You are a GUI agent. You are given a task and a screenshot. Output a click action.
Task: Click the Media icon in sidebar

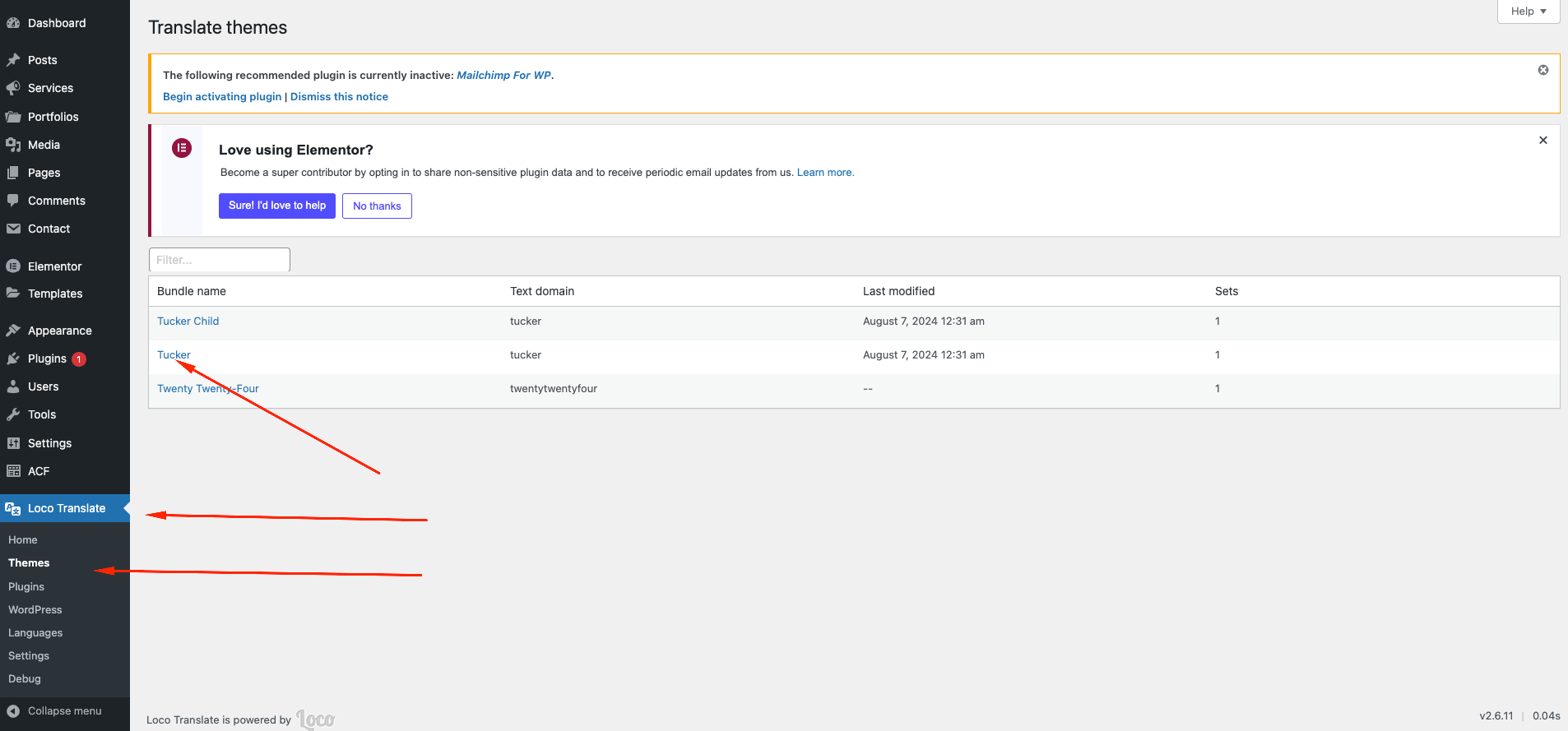[x=13, y=145]
